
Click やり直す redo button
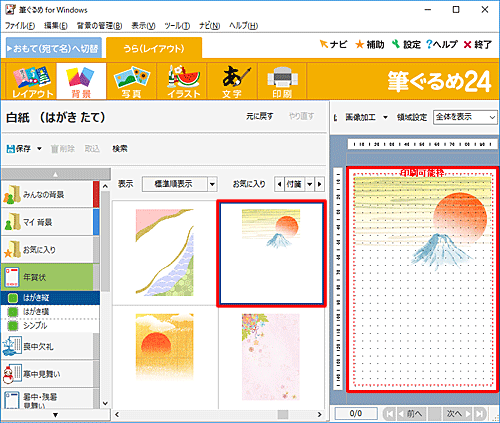click(x=301, y=116)
